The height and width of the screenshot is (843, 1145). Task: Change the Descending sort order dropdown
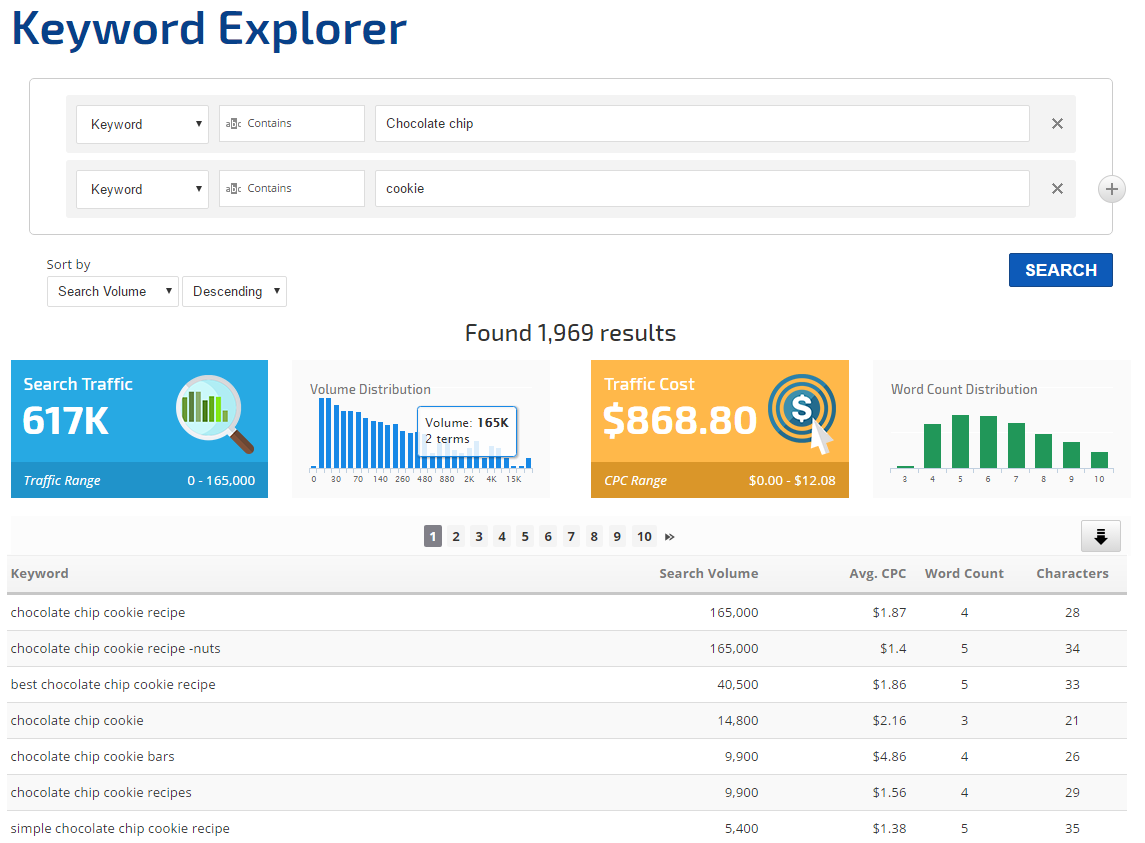234,292
